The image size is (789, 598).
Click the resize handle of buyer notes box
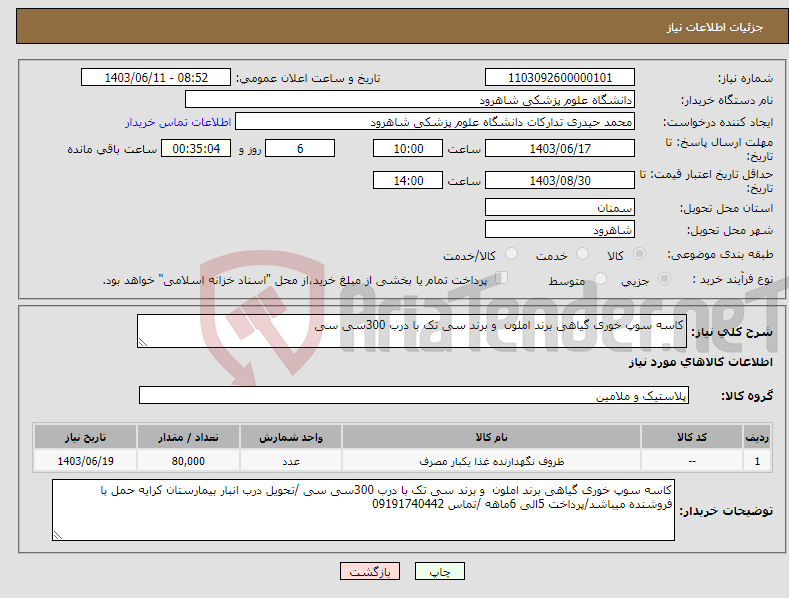coord(58,535)
